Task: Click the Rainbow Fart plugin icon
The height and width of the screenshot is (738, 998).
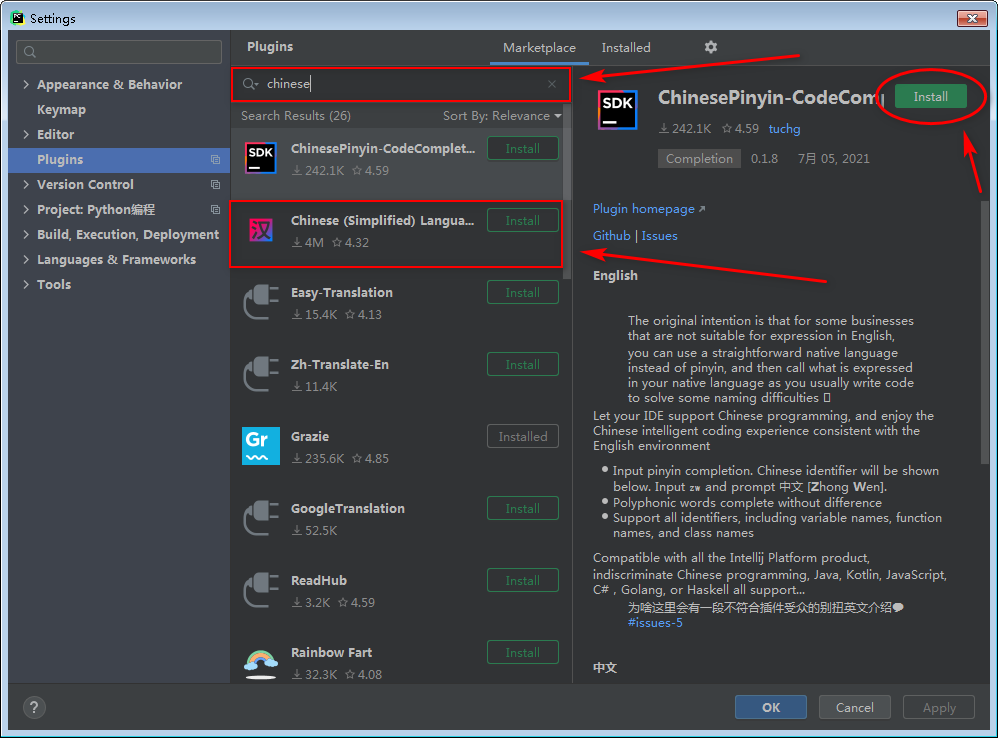Action: (261, 663)
